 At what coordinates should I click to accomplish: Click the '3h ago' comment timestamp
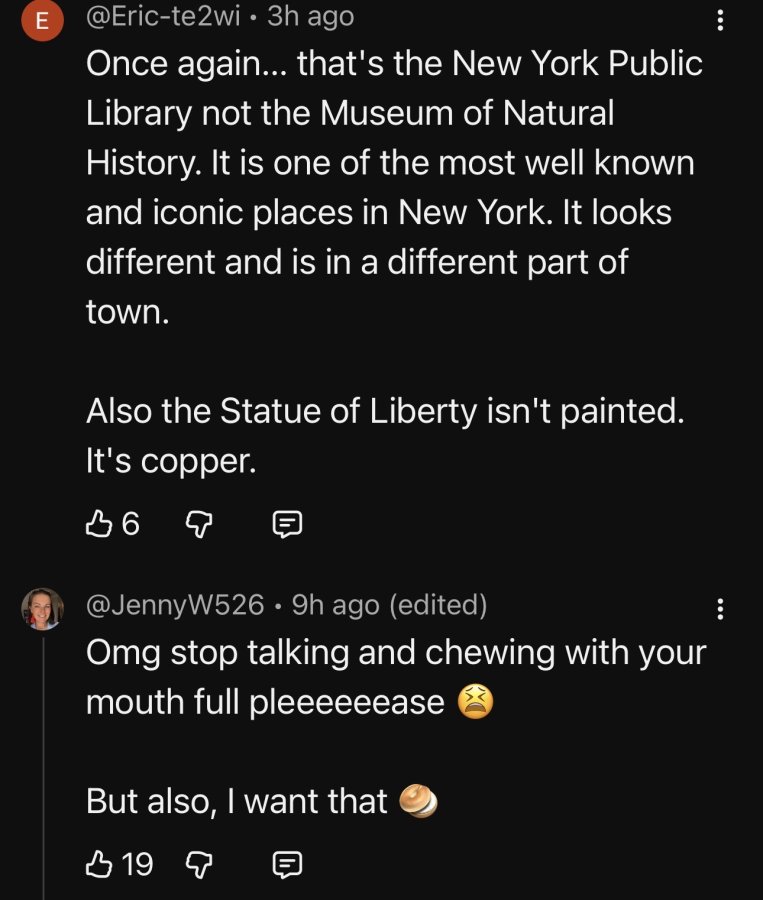pyautogui.click(x=311, y=16)
